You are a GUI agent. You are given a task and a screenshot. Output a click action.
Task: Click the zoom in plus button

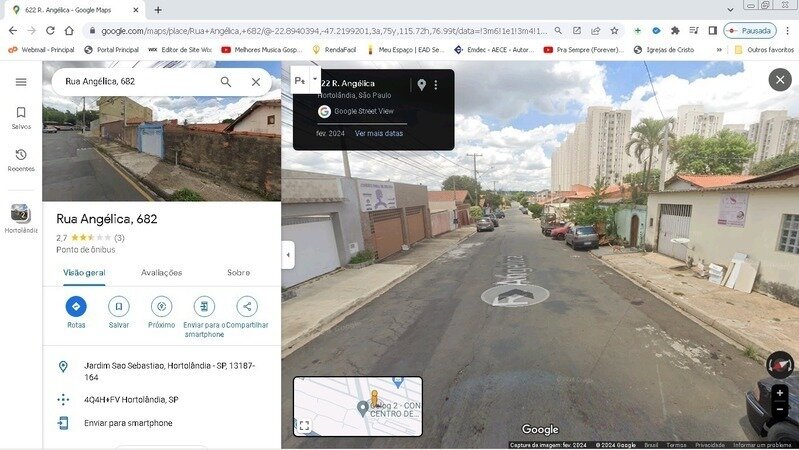point(780,393)
